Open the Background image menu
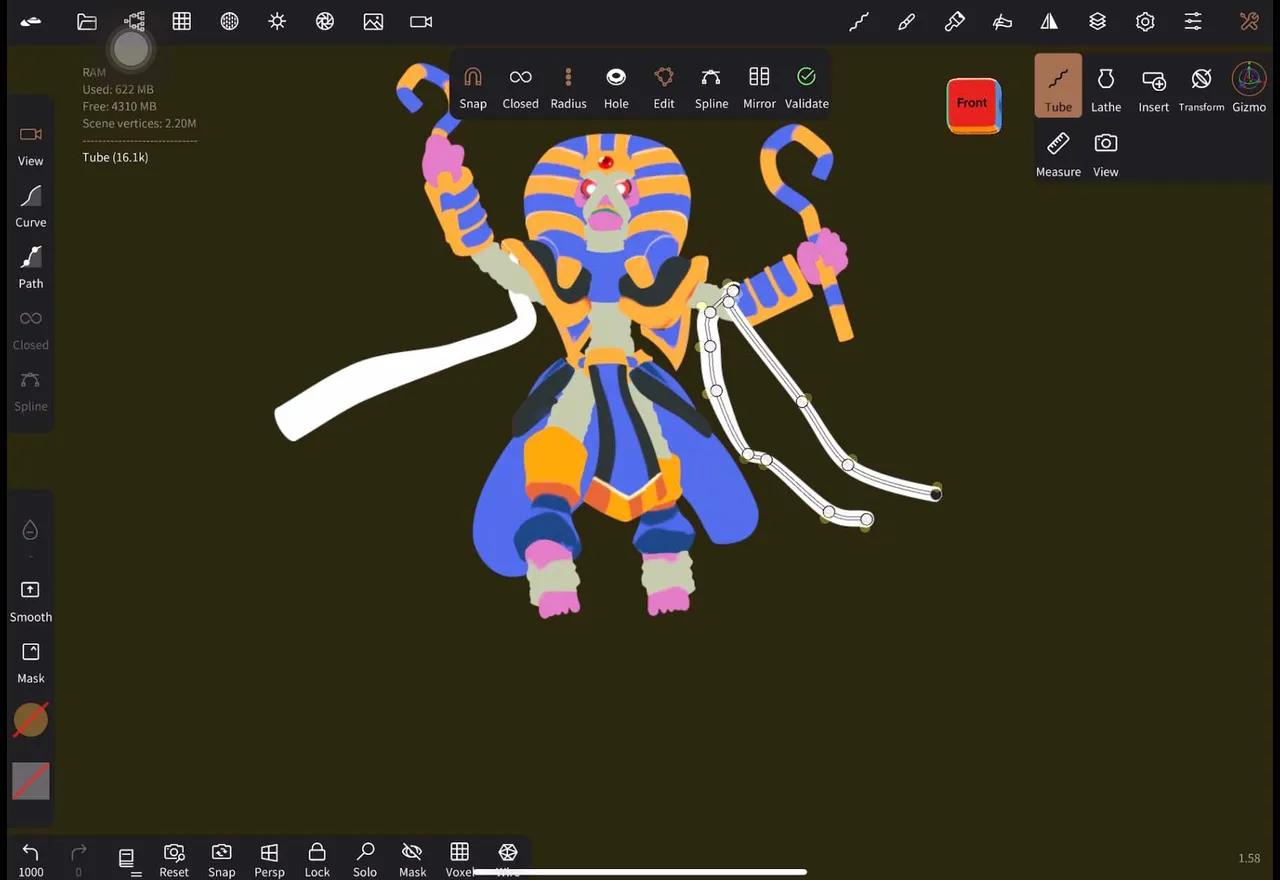The width and height of the screenshot is (1280, 880). tap(373, 22)
